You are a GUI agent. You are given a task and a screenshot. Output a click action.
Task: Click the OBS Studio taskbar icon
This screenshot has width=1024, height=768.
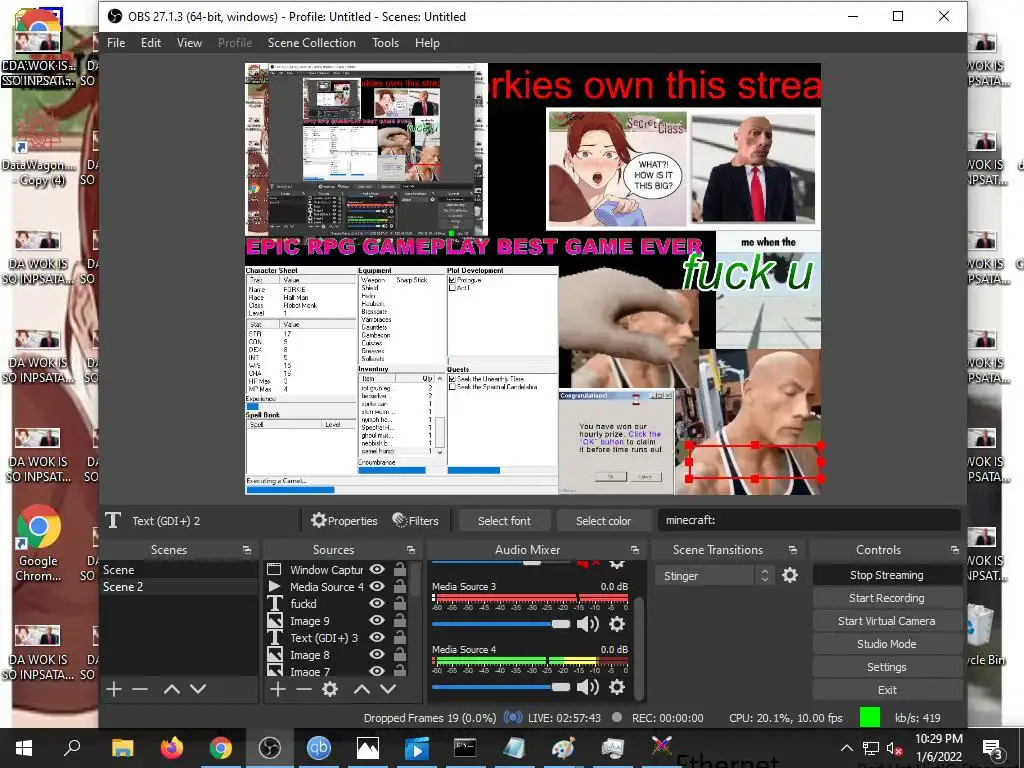point(269,748)
